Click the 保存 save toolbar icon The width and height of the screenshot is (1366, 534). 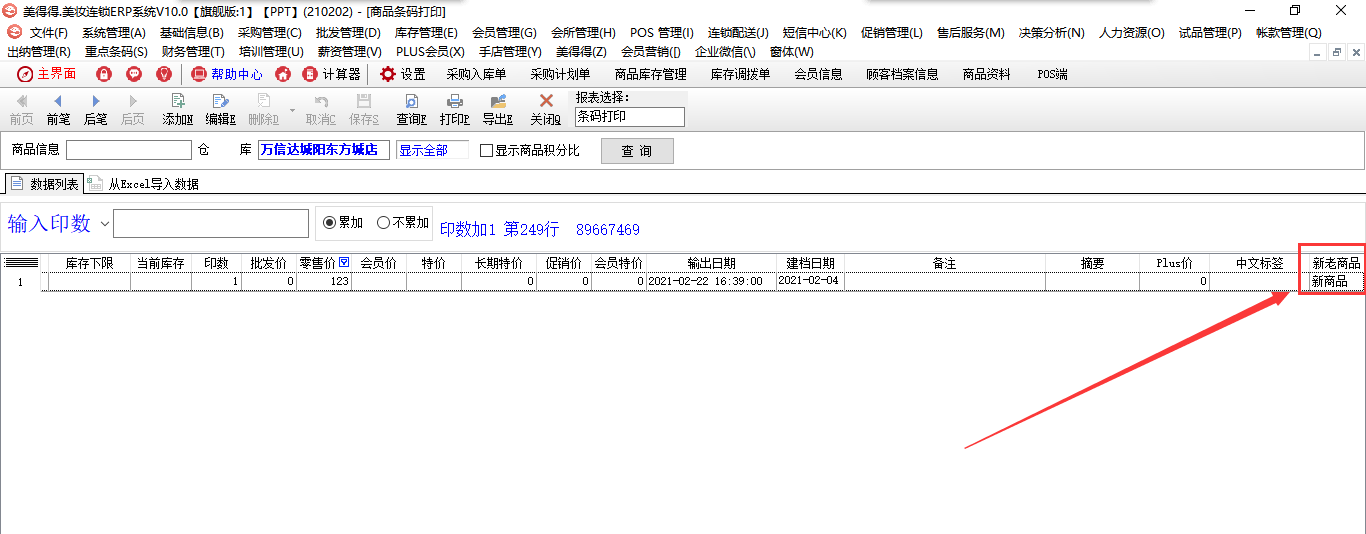point(364,110)
